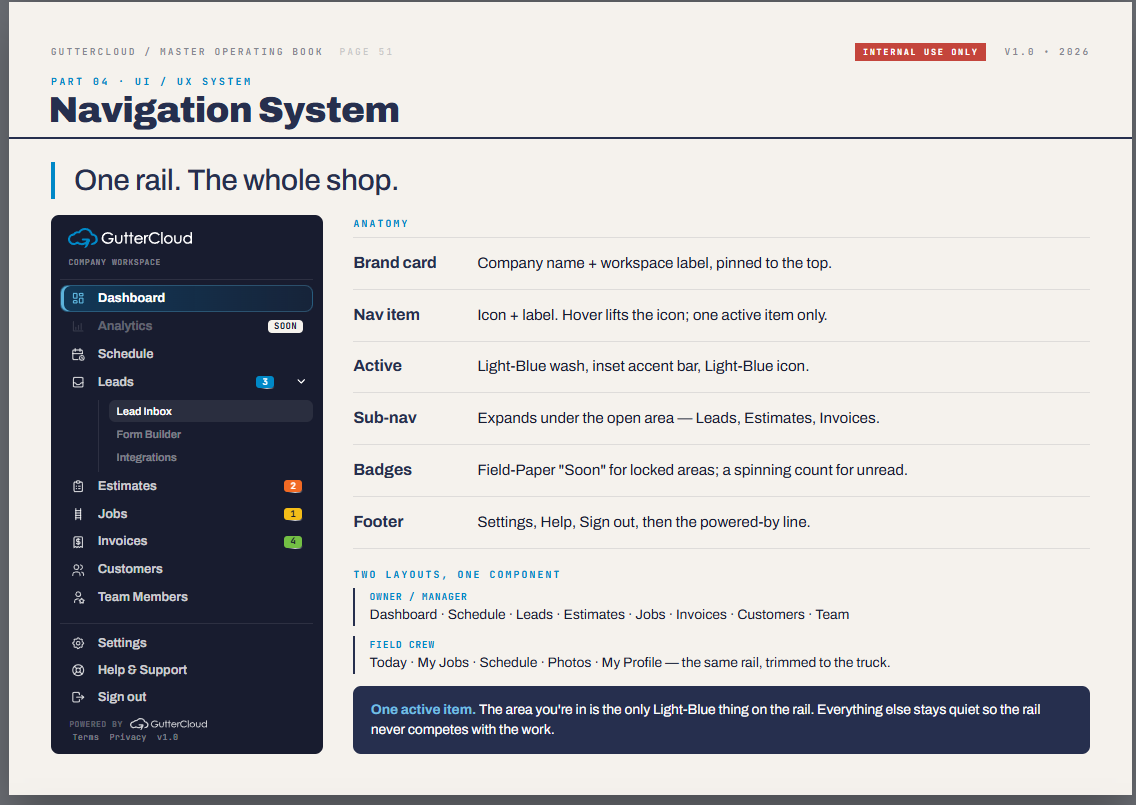
Task: Click the small GutterCloud logo in powered-by line
Action: [169, 724]
